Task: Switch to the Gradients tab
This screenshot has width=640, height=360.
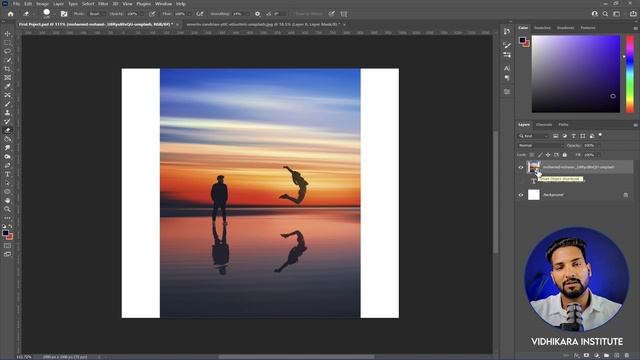Action: (x=566, y=28)
